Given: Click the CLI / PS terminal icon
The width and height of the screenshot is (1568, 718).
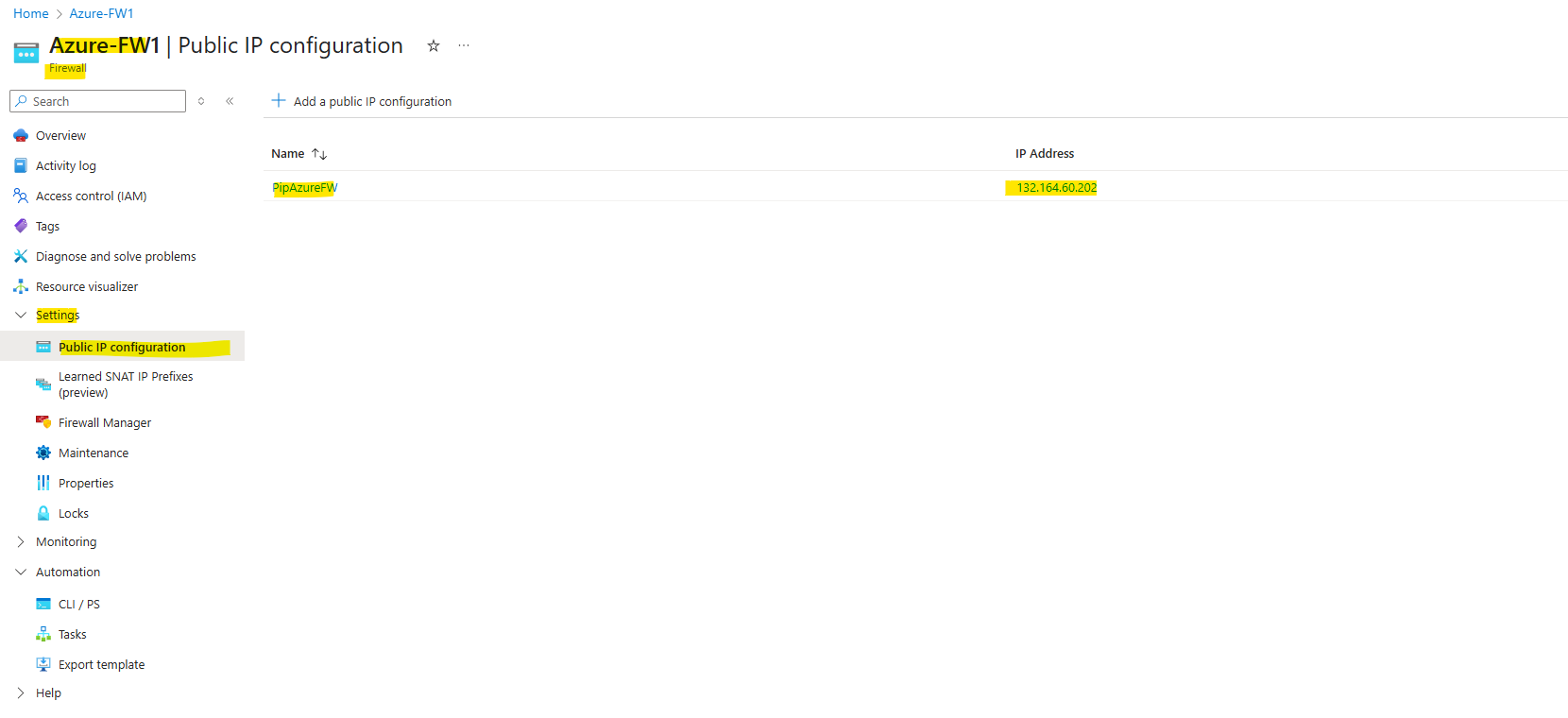Looking at the screenshot, I should pyautogui.click(x=43, y=605).
